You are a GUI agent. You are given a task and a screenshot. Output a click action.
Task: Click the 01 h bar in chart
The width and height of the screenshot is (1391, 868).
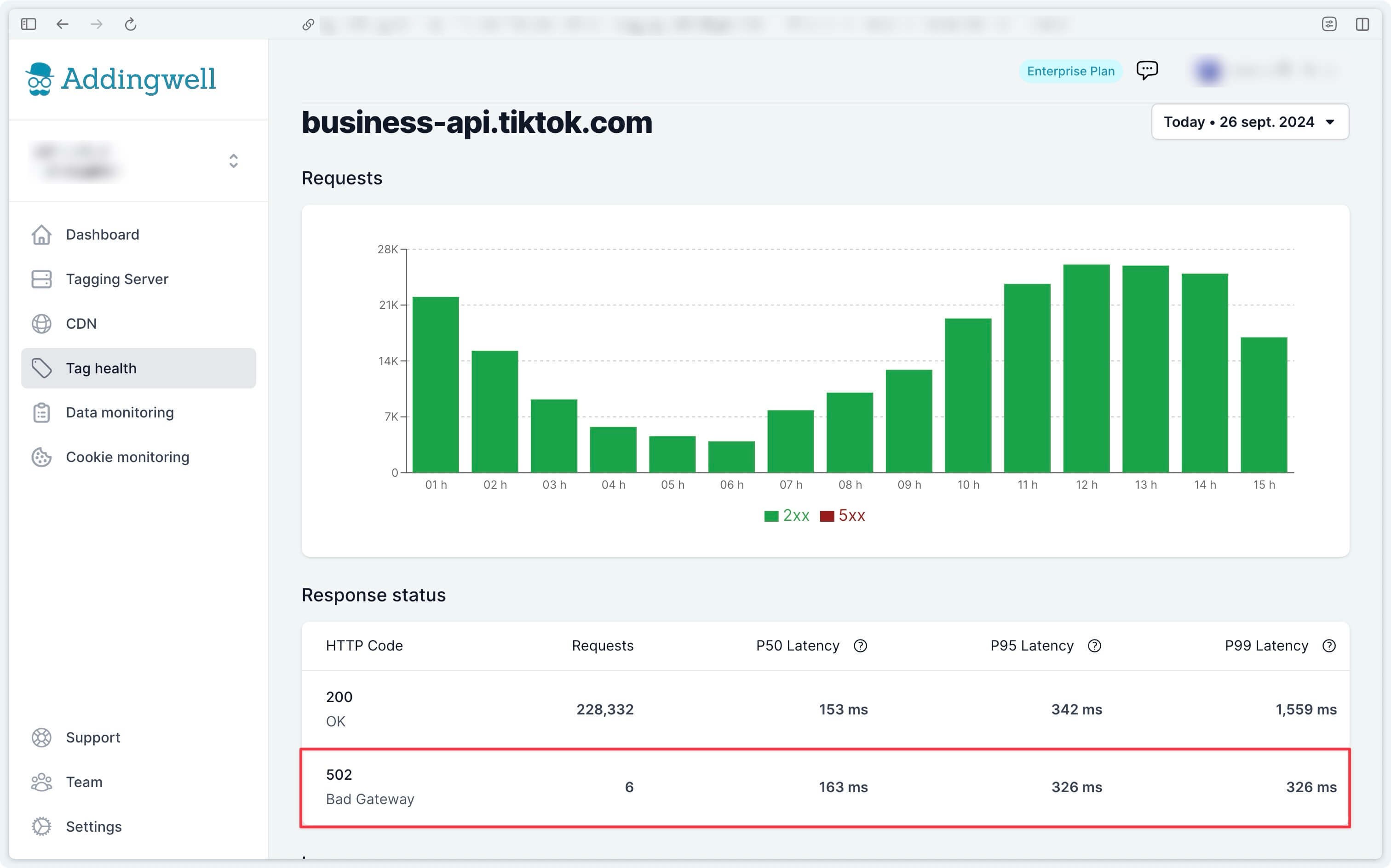(436, 385)
